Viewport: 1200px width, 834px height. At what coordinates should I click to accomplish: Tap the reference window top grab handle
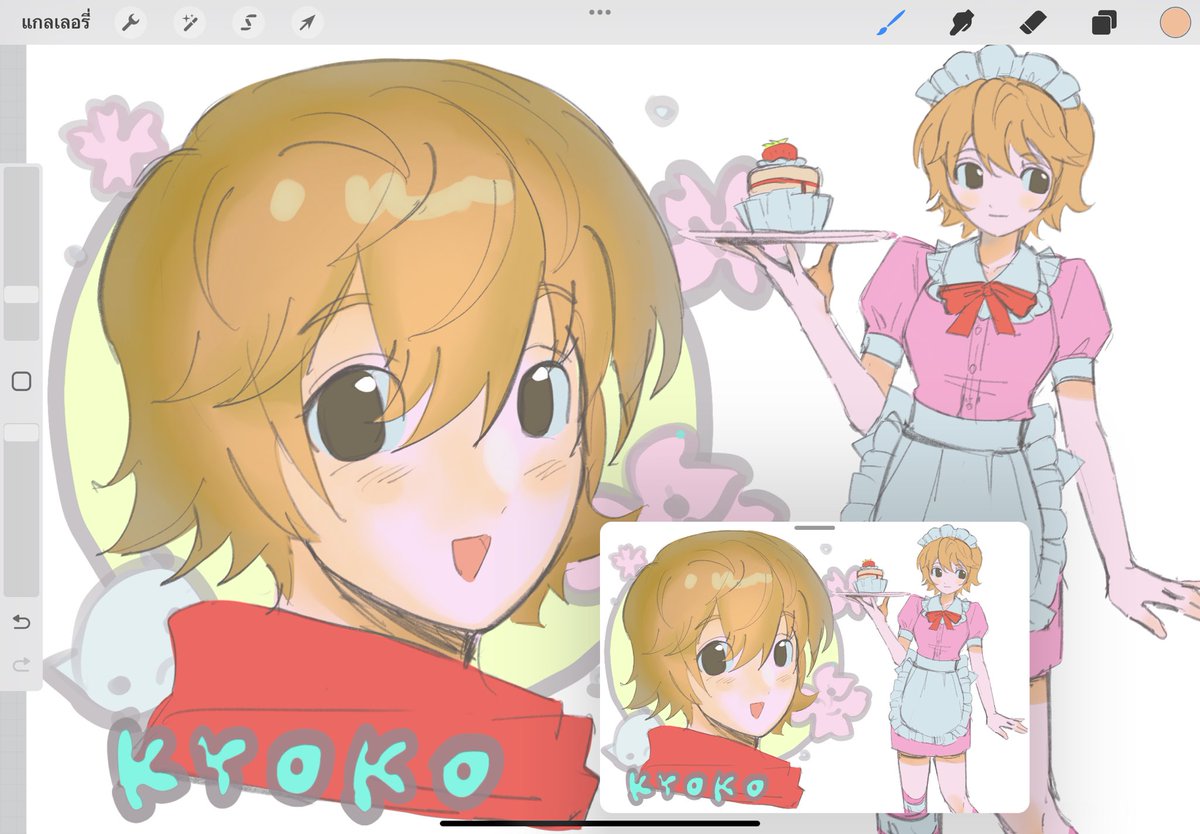pyautogui.click(x=815, y=527)
